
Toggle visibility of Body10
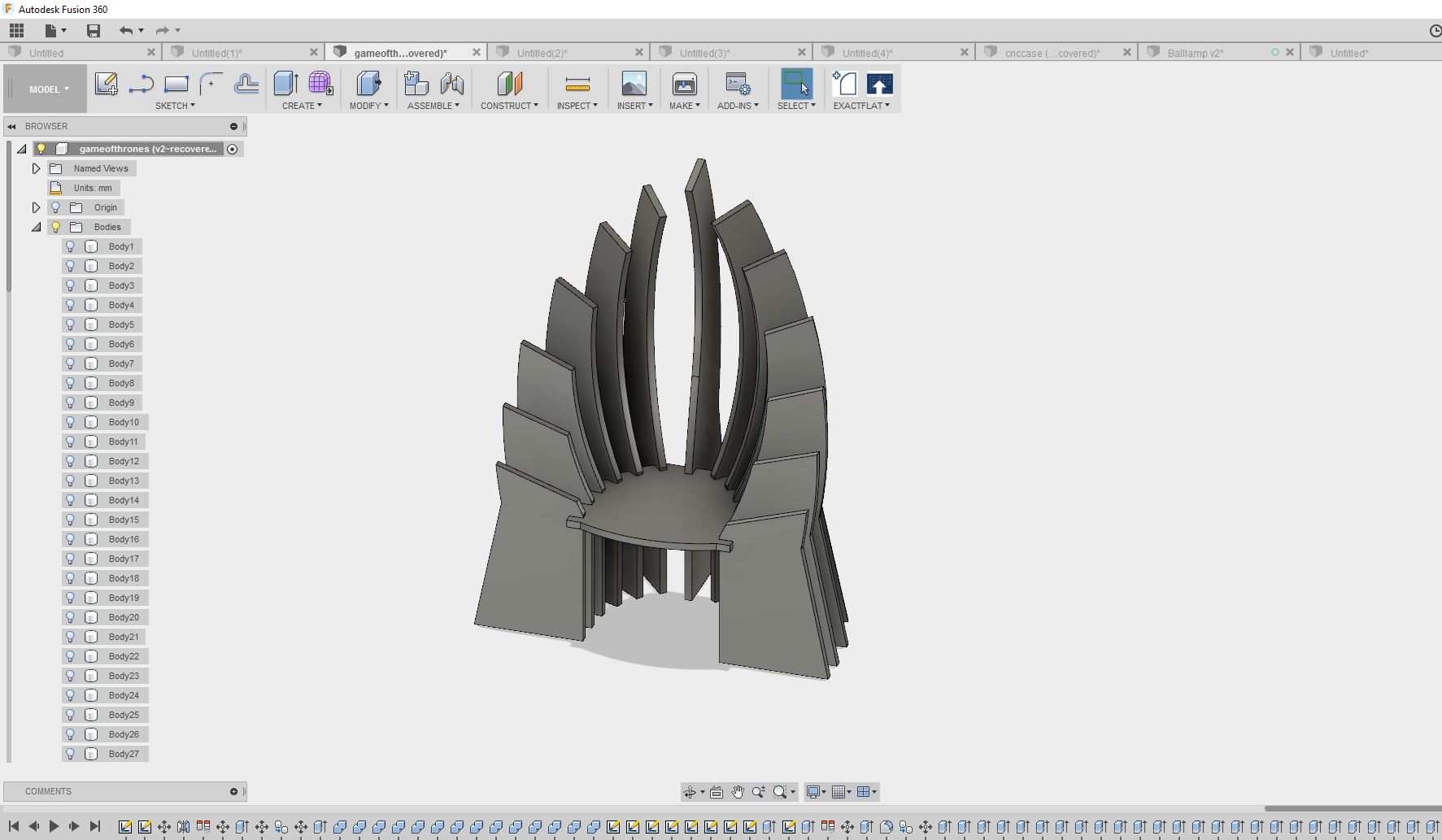point(71,422)
